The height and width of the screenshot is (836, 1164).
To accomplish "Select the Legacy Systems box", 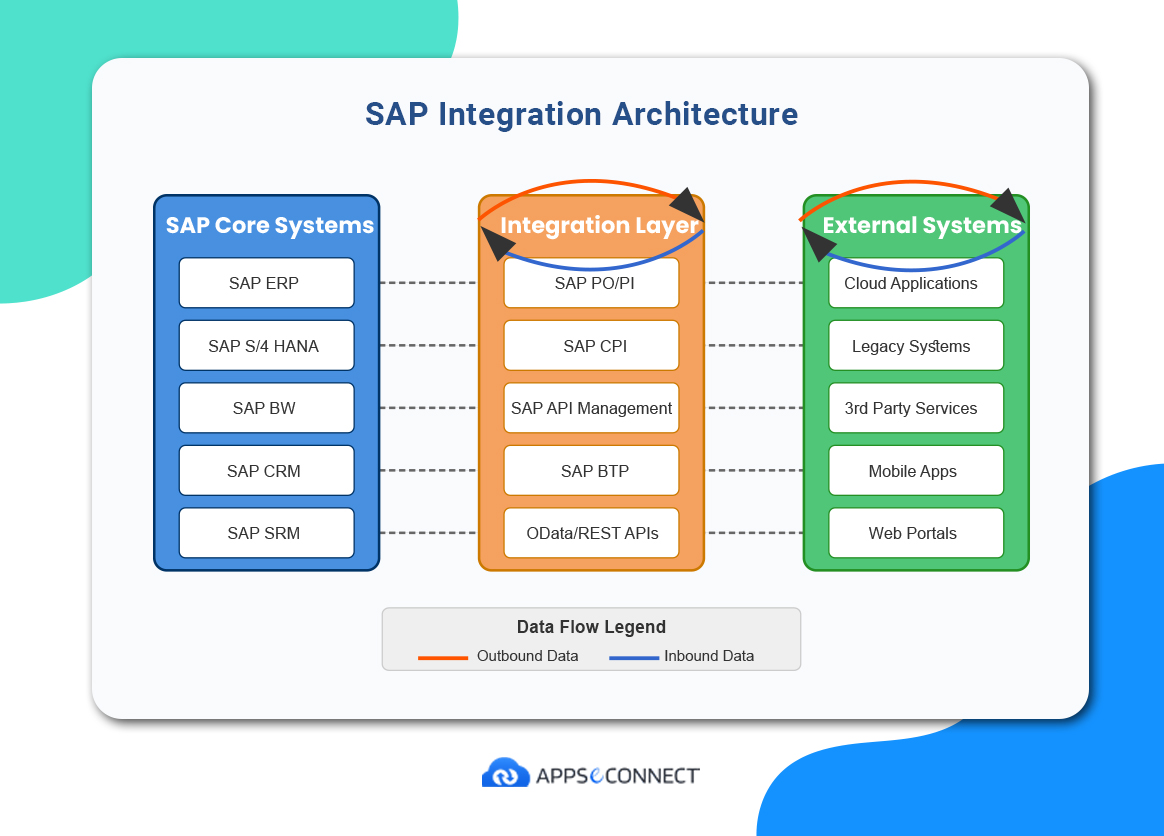I will [x=916, y=345].
